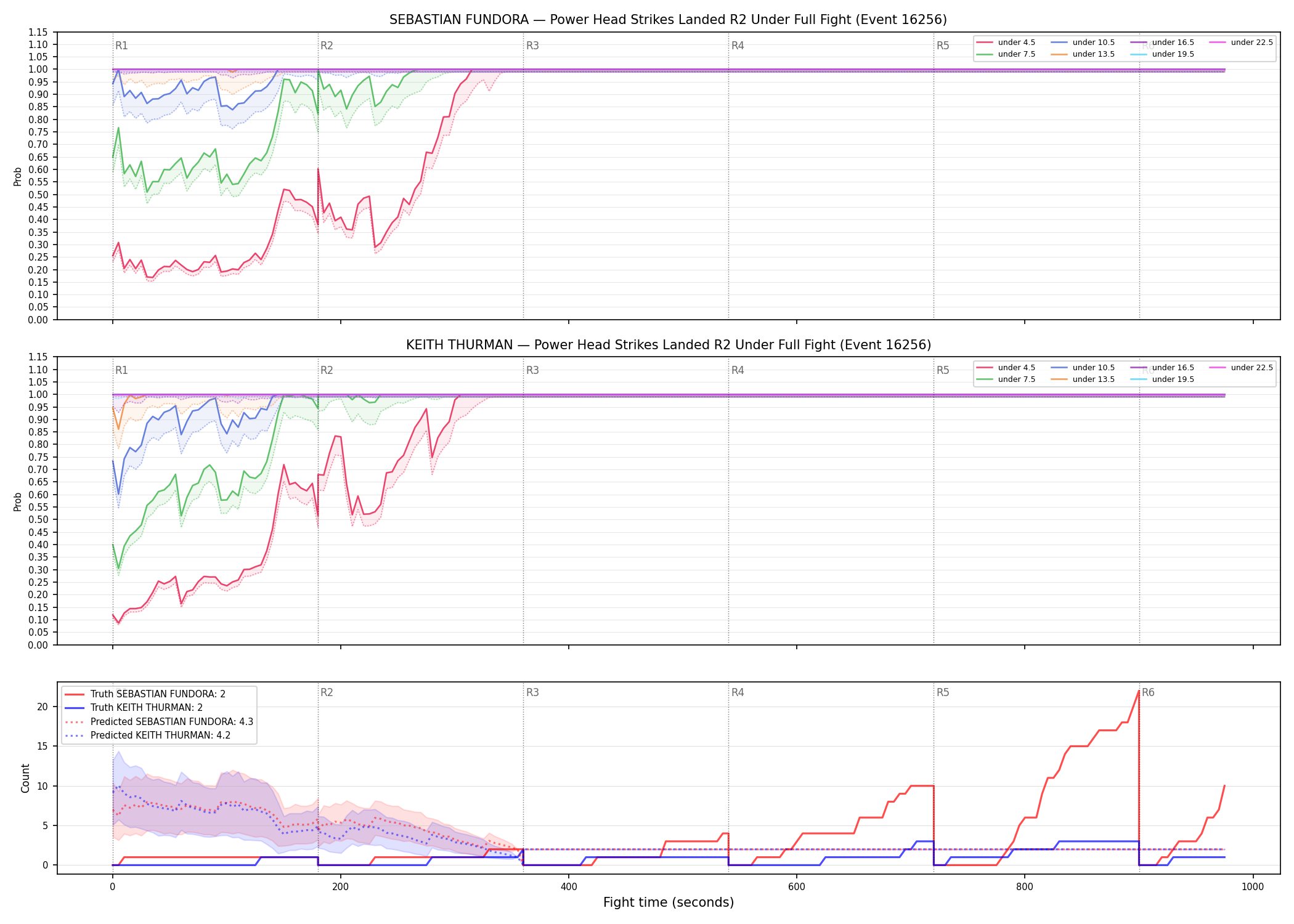Select 'under 10.5' in Fundora chart legend
1294x924 pixels.
[x=1083, y=43]
